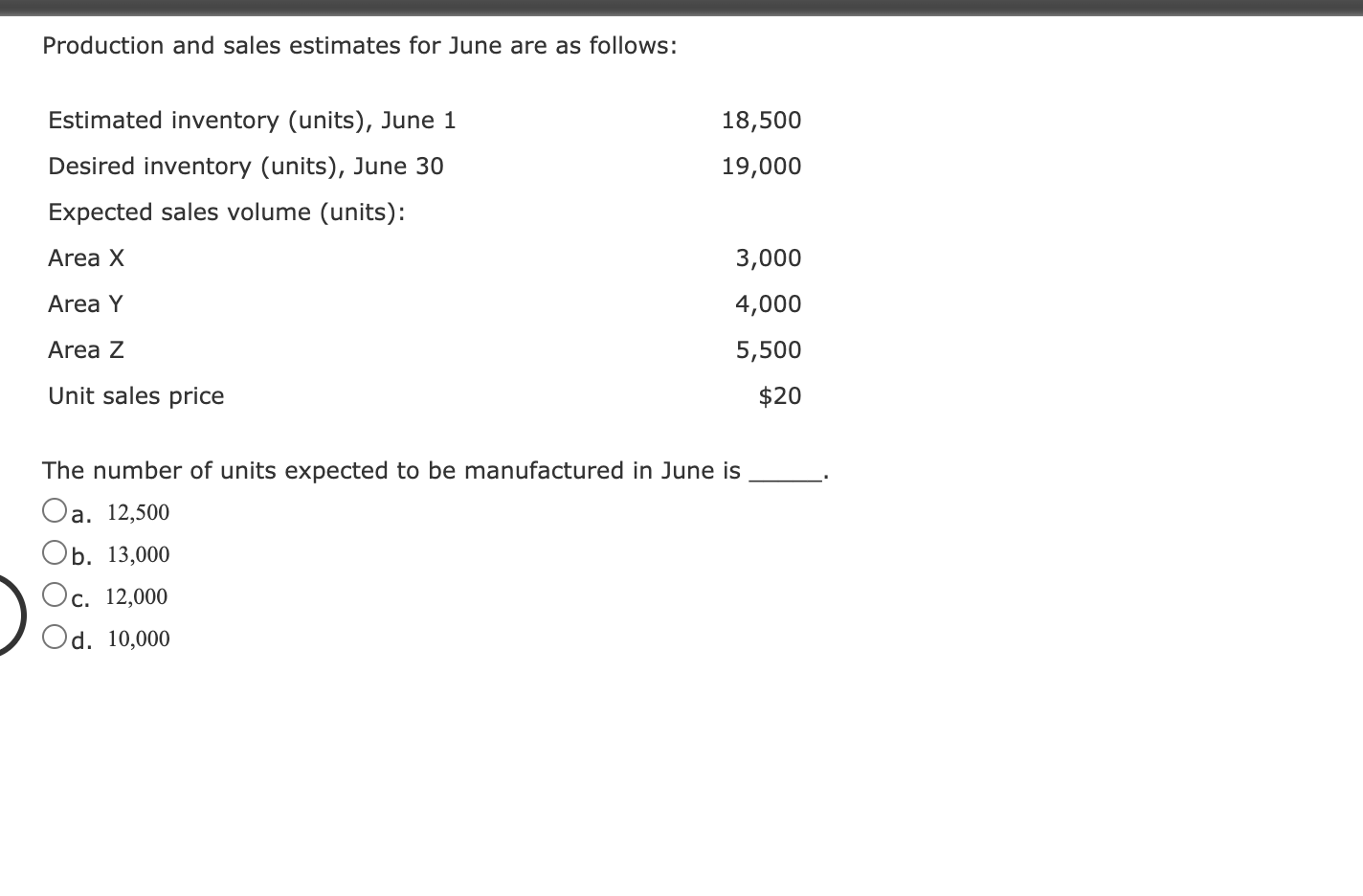Click the Area Y row
Image resolution: width=1363 pixels, height=896 pixels.
point(84,303)
